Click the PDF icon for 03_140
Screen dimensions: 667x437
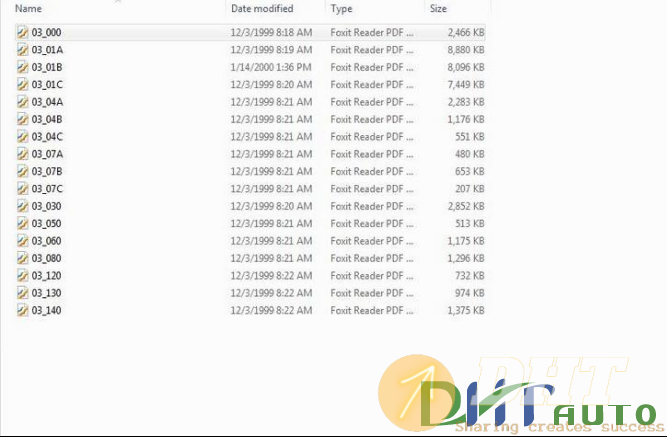click(23, 310)
